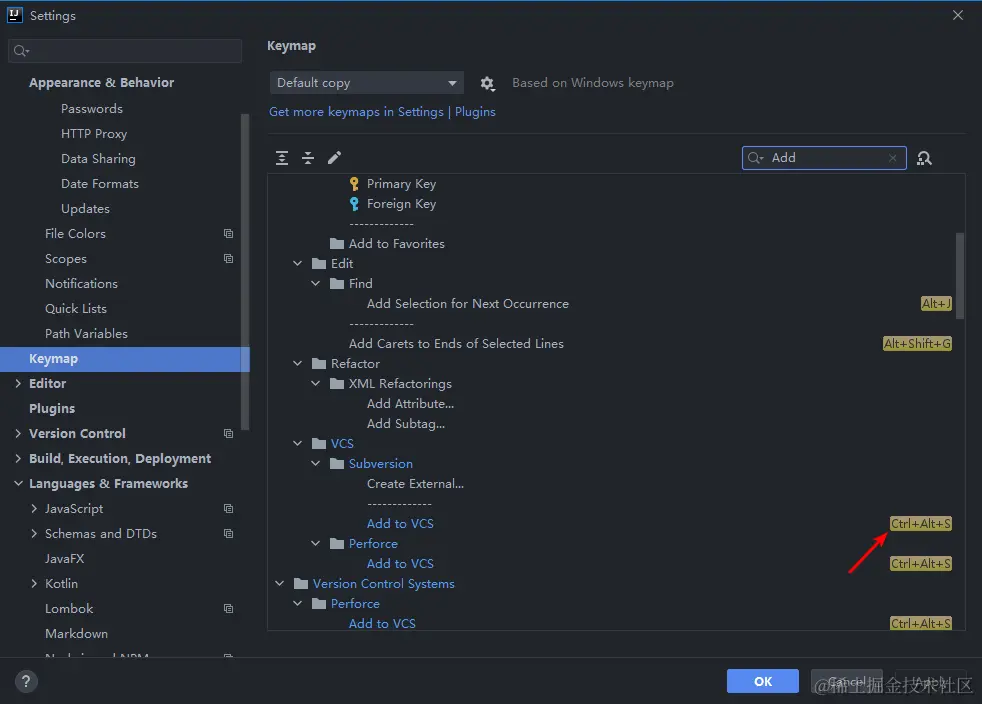Screen dimensions: 982x704
Task: Click the pencil Edit Shortcut icon
Action: (x=334, y=158)
